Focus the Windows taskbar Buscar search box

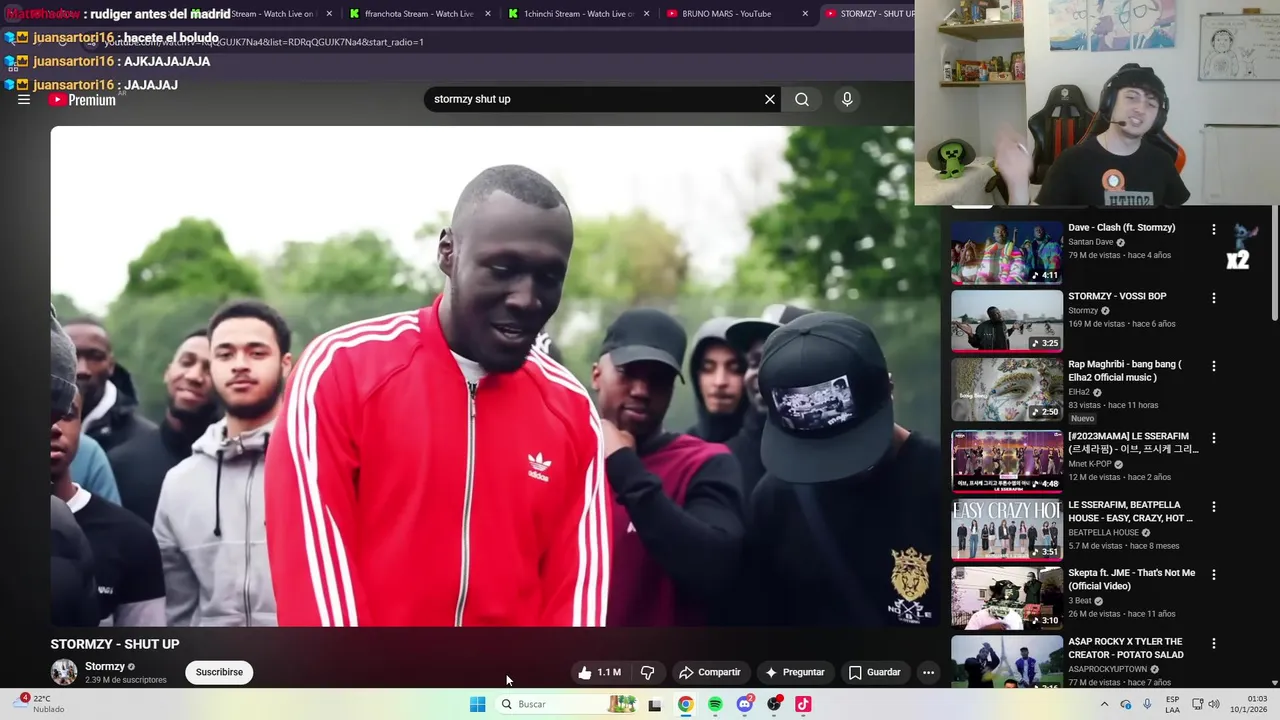point(565,704)
